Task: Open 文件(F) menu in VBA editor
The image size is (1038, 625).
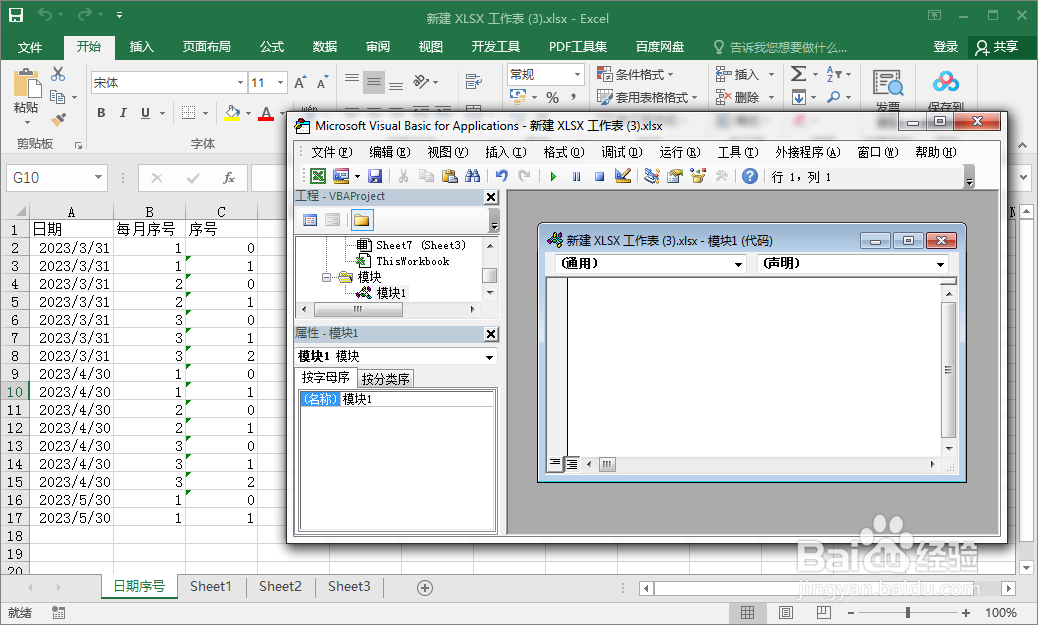Action: click(332, 152)
